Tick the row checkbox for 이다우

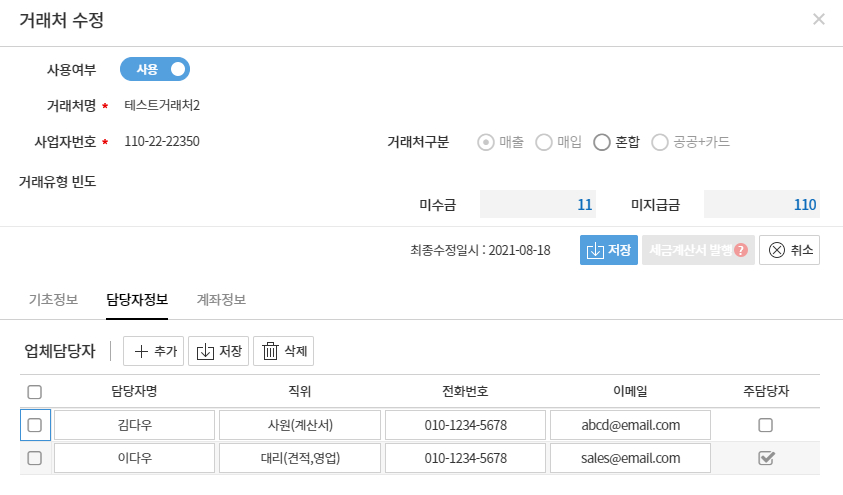(34, 458)
